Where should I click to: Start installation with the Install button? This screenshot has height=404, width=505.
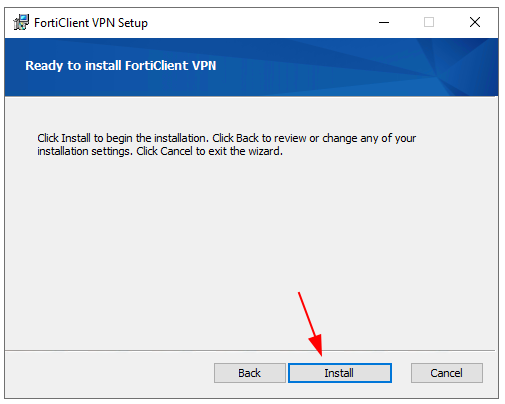tap(340, 373)
